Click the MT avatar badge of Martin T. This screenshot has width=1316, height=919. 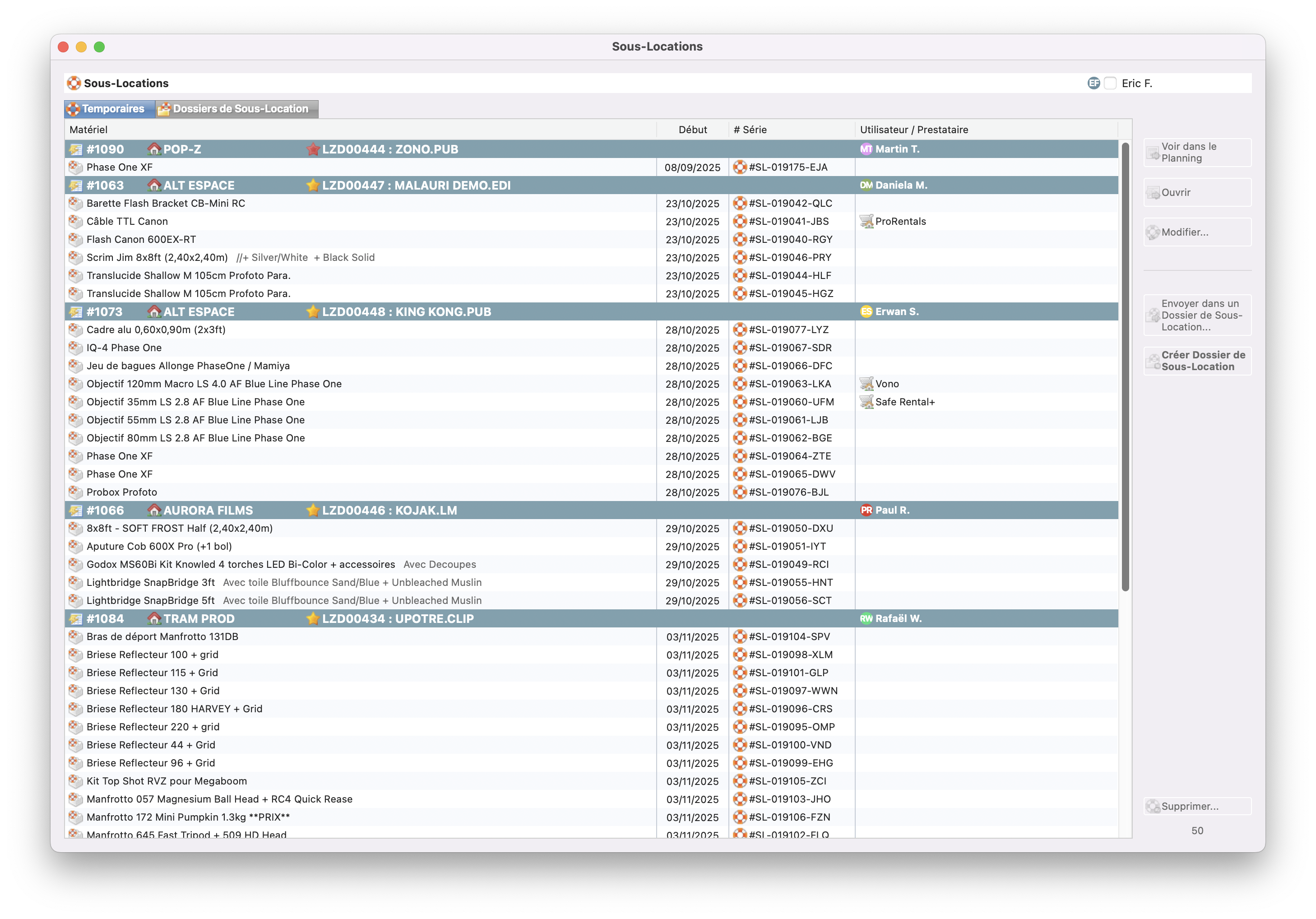tap(866, 149)
